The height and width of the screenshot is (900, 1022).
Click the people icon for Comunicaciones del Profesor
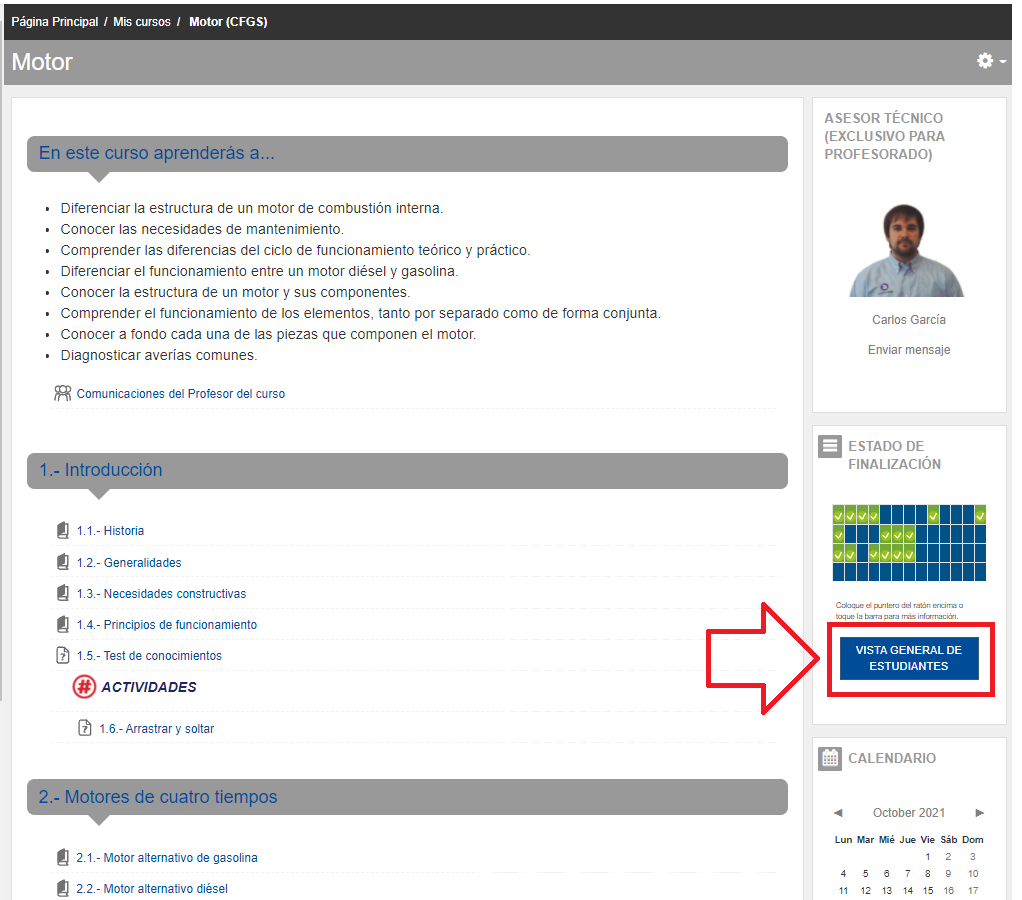[63, 393]
